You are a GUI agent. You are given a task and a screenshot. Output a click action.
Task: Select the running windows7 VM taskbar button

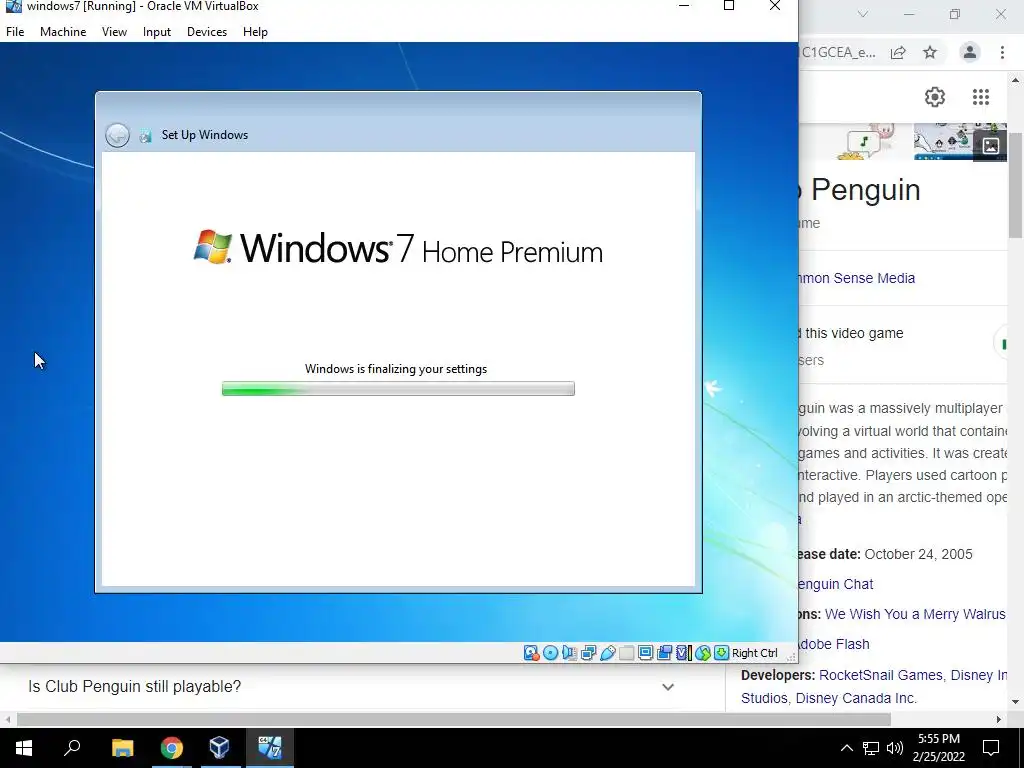269,747
